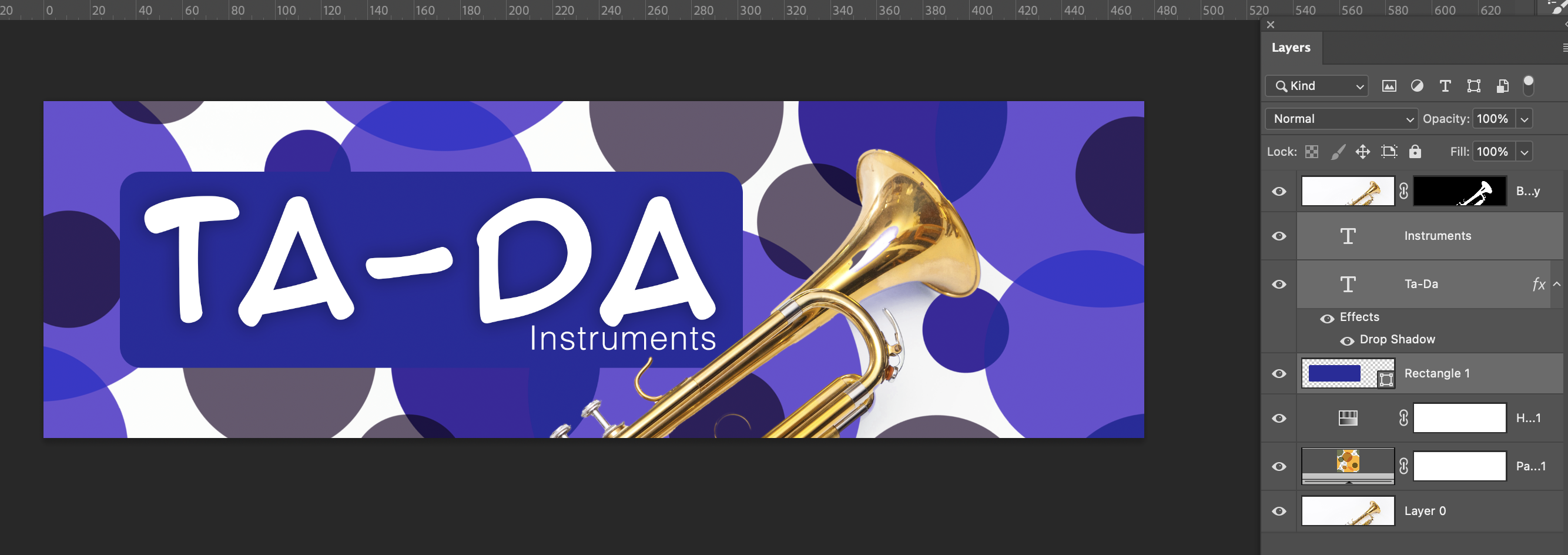Screen dimensions: 1568x555
Task: Lock transparent pixels icon
Action: tap(1312, 152)
